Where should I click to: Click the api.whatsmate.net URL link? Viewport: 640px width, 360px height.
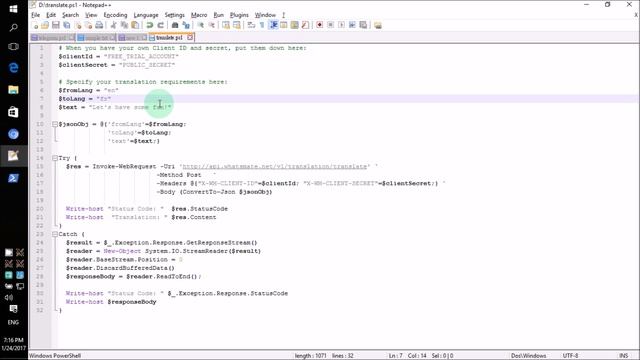click(274, 167)
